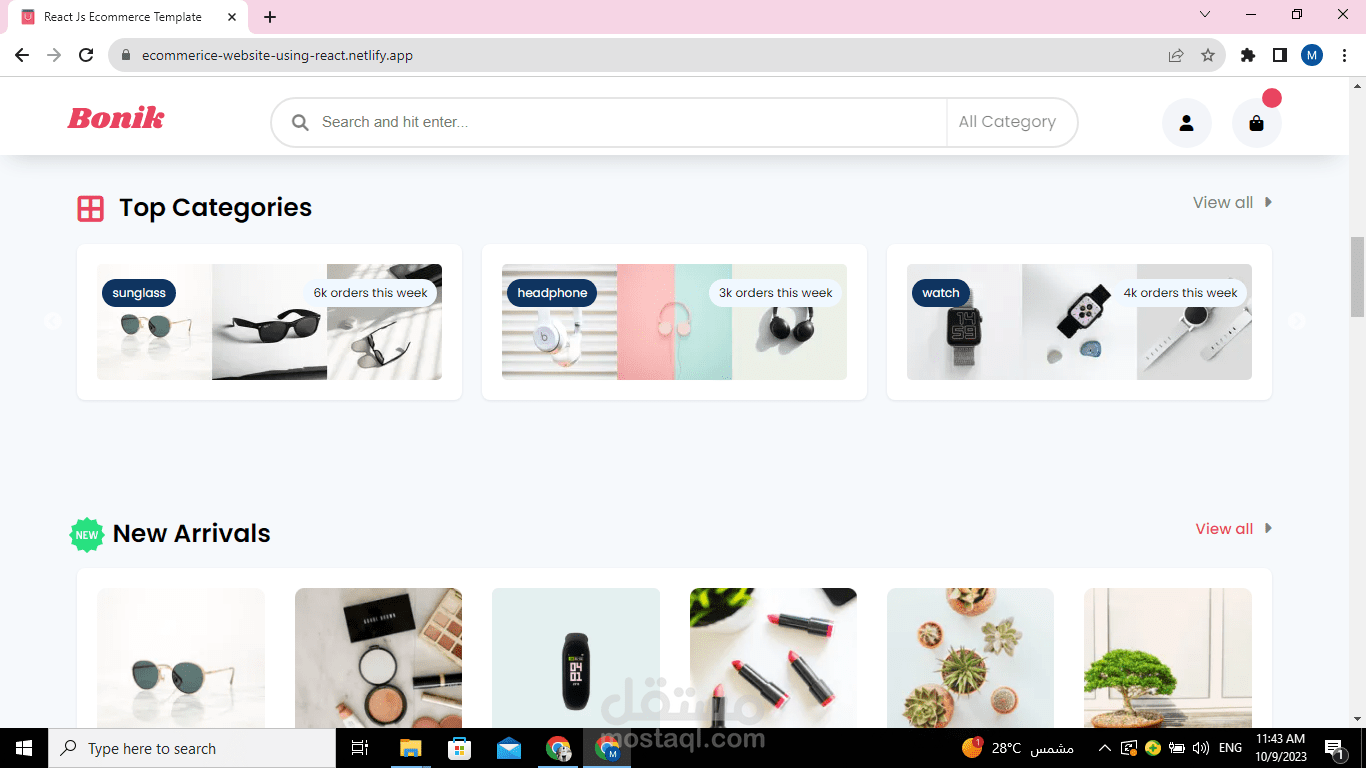1366x768 pixels.
Task: Open Chrome profile avatar M
Action: pos(1312,55)
